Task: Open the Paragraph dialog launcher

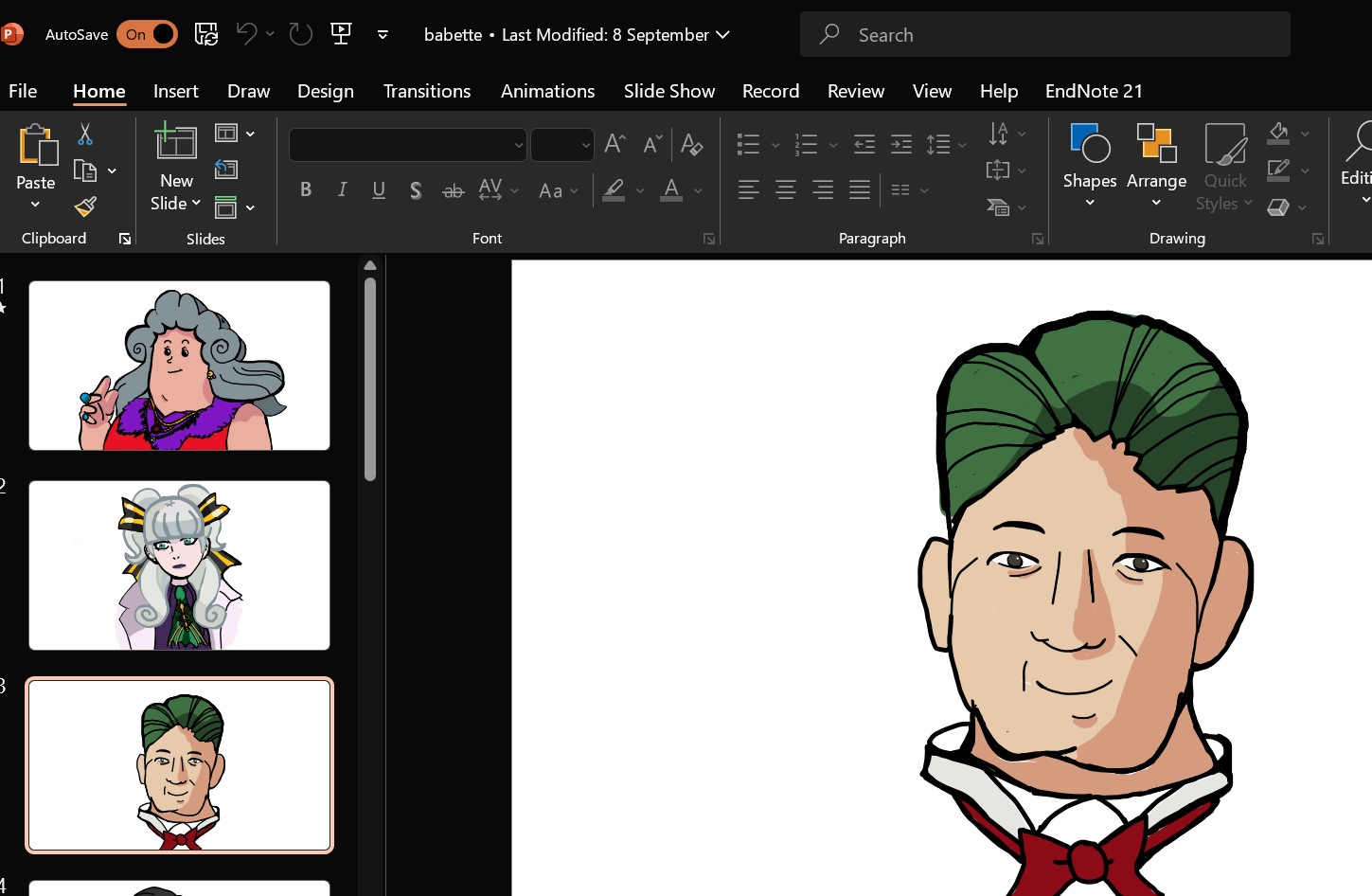Action: point(1038,239)
